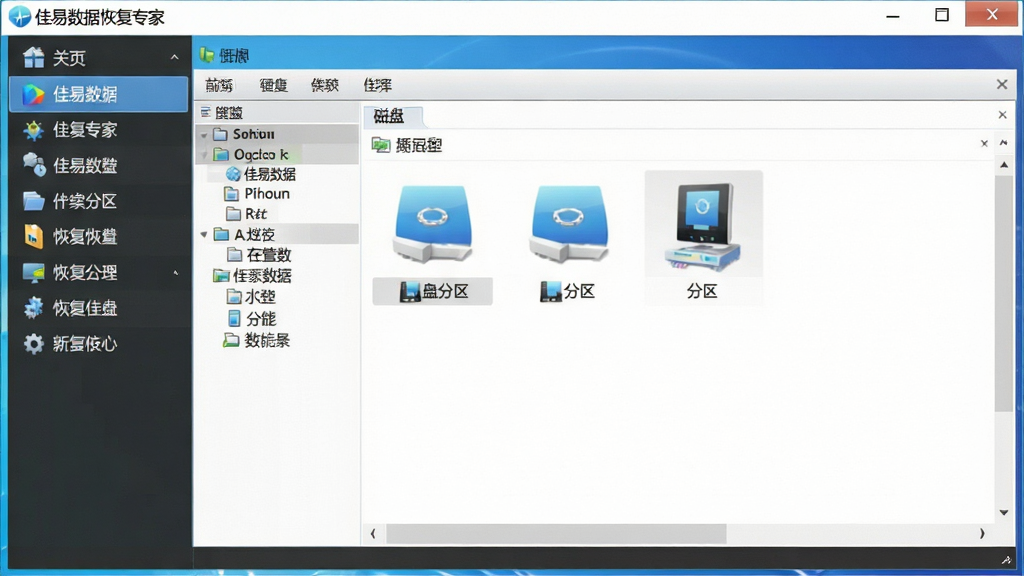
Task: Open the fourth menu, which starts with 佳
Action: click(x=377, y=85)
